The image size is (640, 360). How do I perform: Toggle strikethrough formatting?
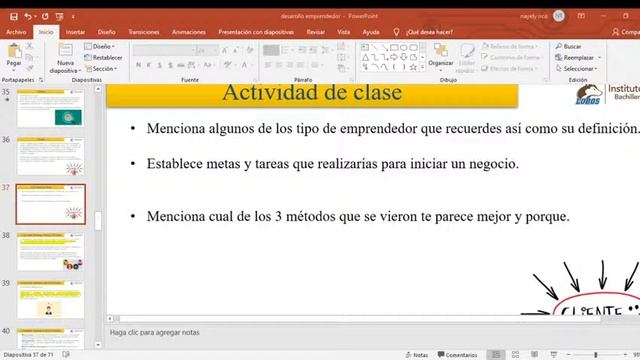pyautogui.click(x=180, y=65)
